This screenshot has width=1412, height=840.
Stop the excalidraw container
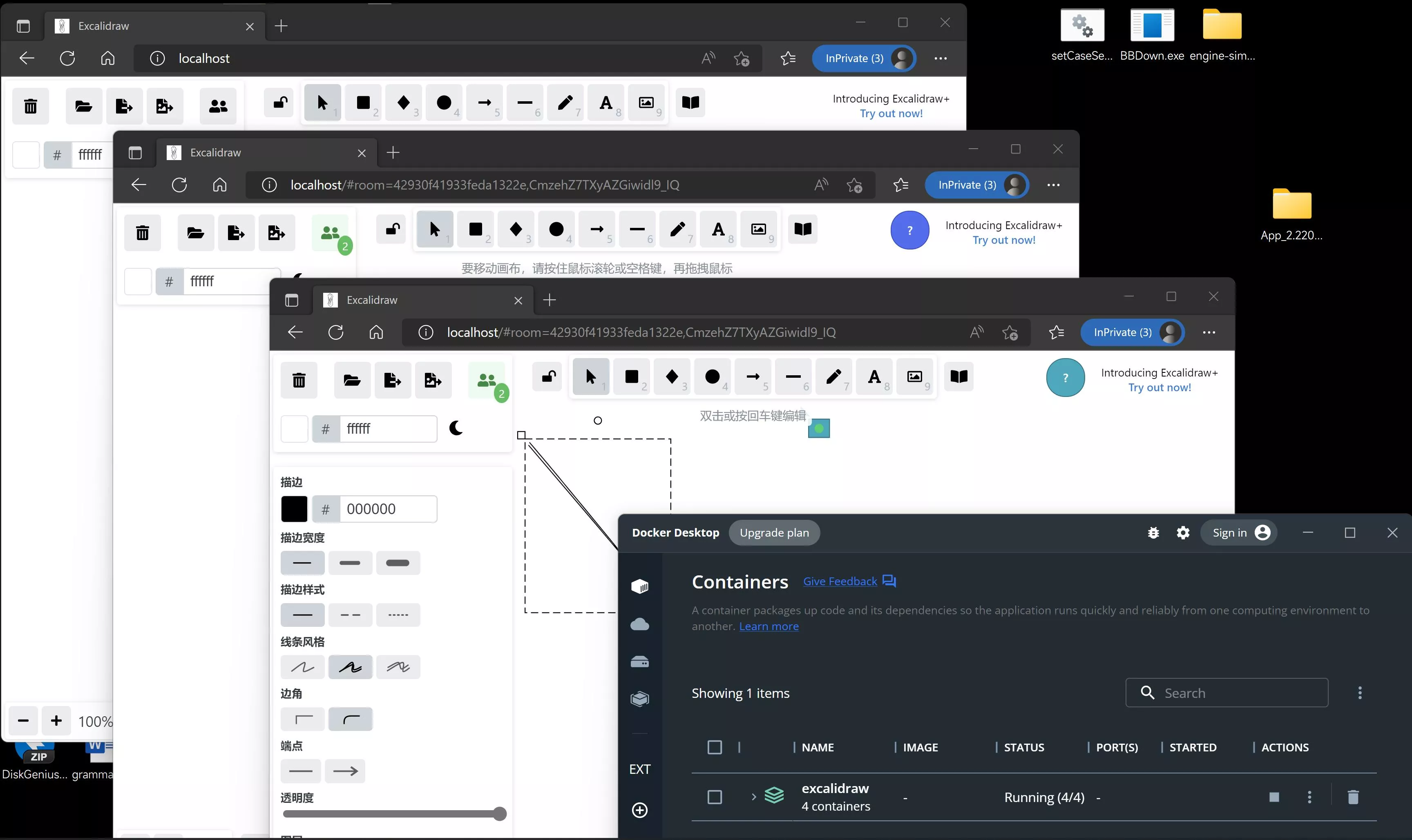(1274, 797)
